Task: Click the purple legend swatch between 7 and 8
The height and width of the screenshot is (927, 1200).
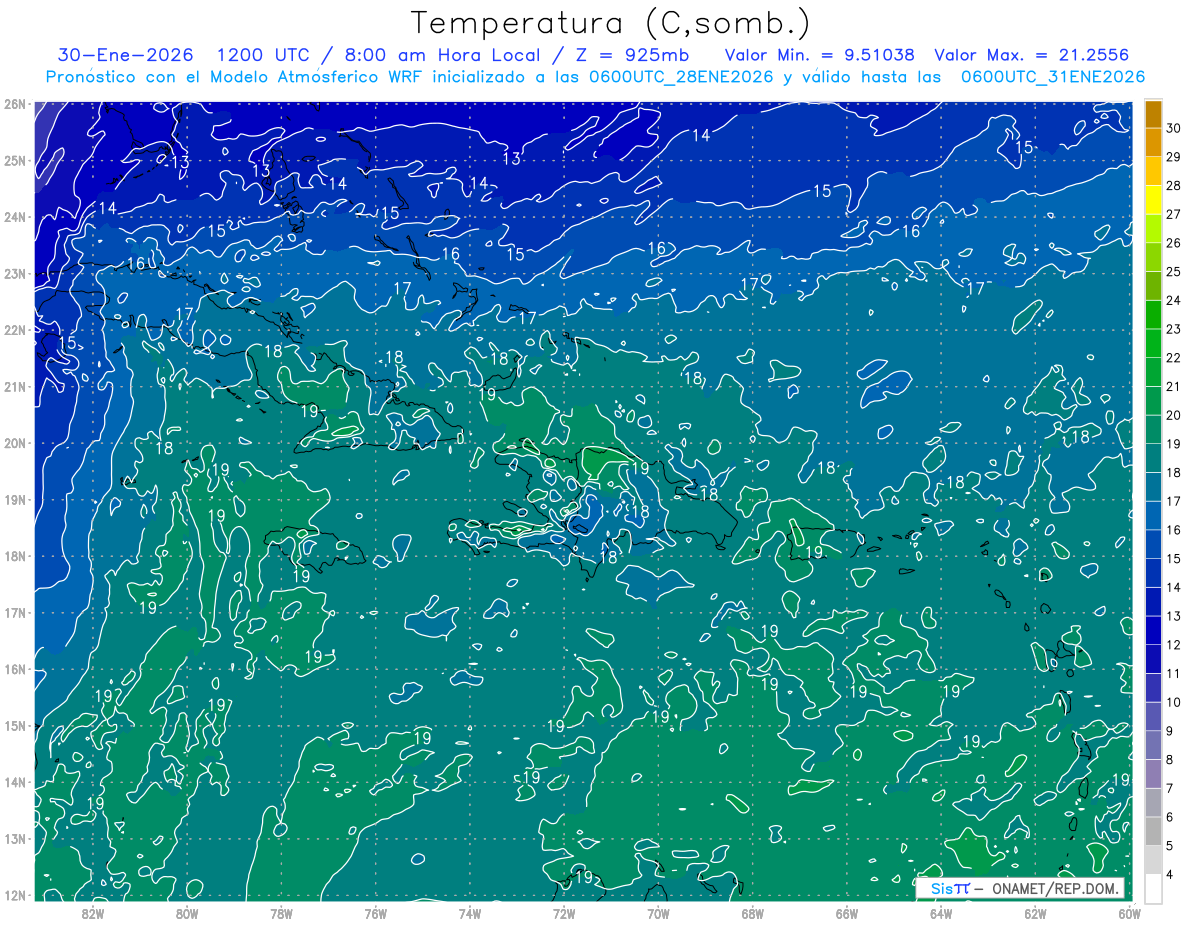Action: pyautogui.click(x=1153, y=773)
